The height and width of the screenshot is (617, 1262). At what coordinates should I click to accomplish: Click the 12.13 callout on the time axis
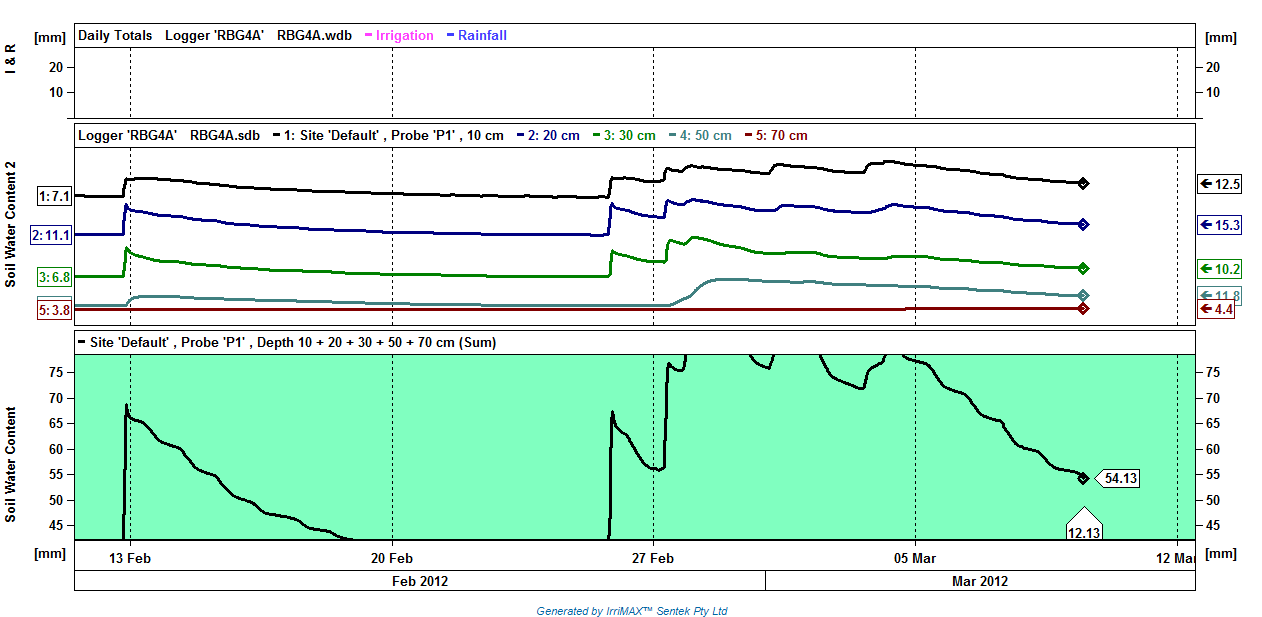(1084, 530)
